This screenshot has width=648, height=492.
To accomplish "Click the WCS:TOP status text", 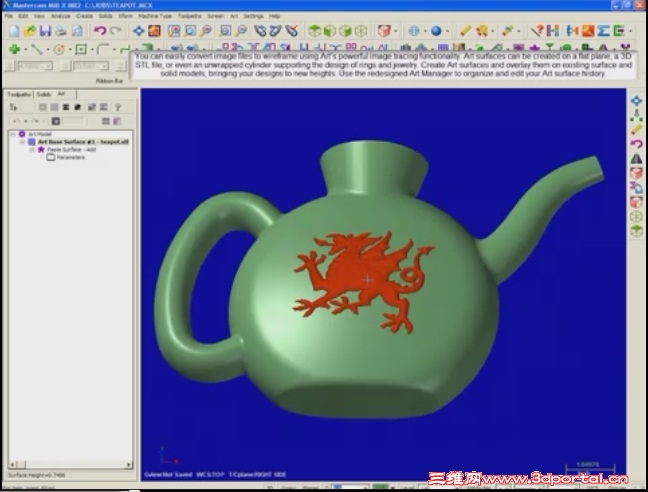I will coord(210,475).
